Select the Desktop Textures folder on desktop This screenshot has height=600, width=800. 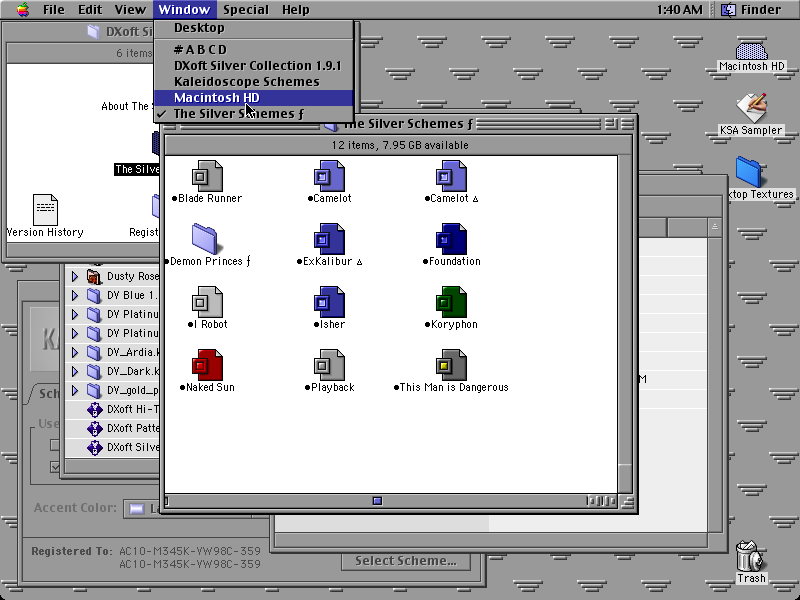(748, 172)
